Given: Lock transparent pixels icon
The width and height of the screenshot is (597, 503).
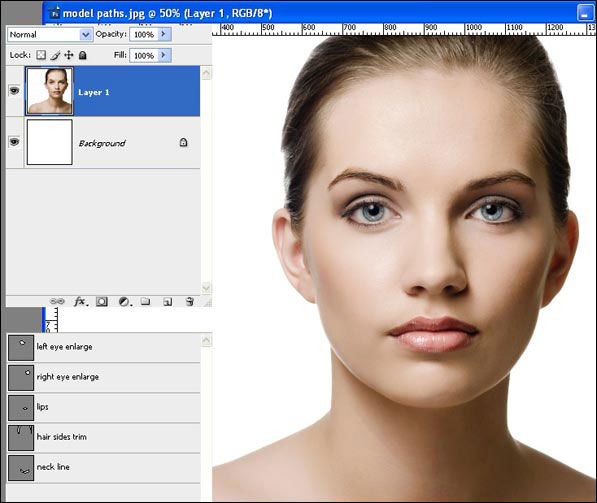Looking at the screenshot, I should click(x=41, y=55).
